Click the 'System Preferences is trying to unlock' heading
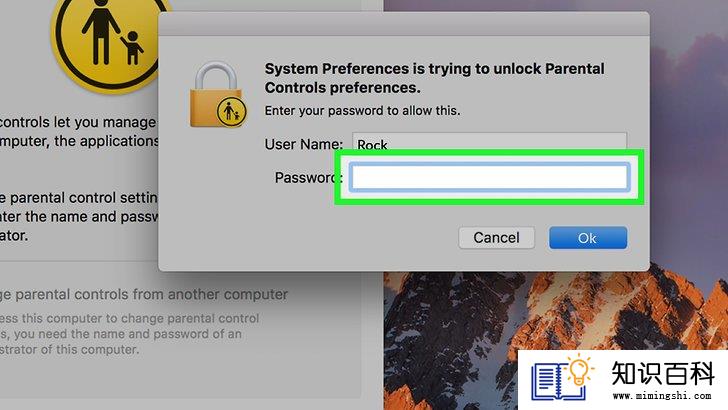 435,78
